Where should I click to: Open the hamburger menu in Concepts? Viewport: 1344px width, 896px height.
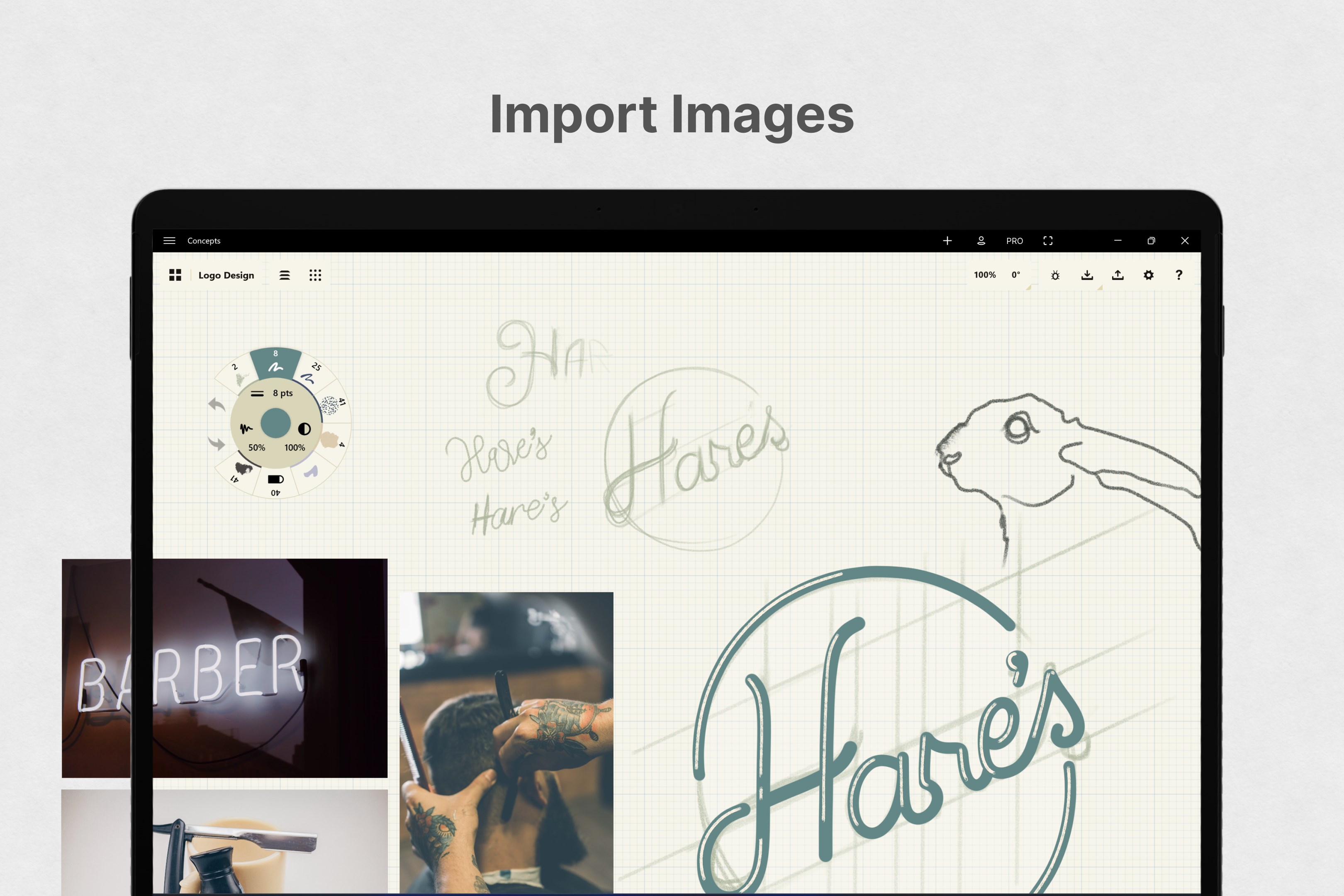point(169,241)
